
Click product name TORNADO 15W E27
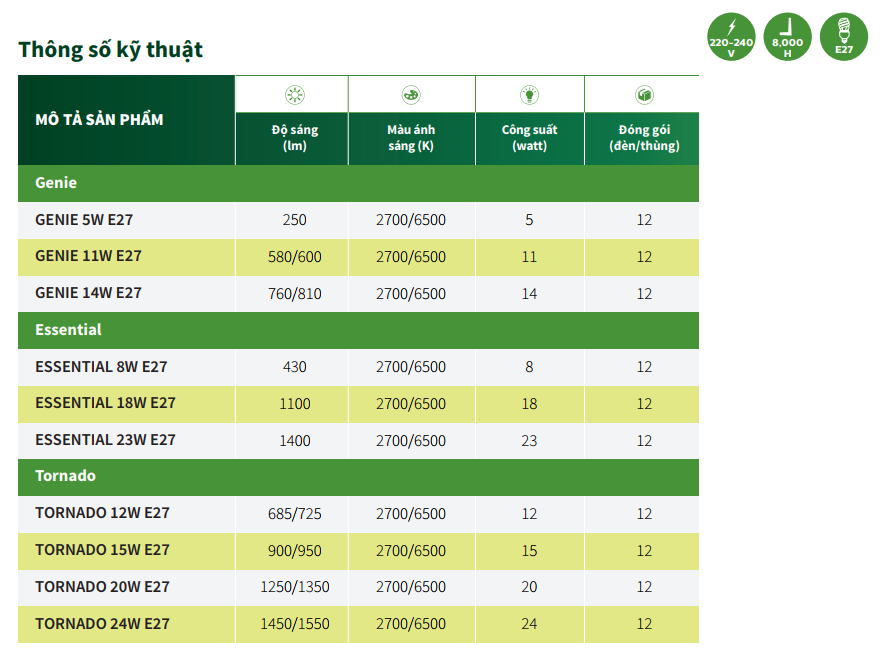[x=103, y=550]
